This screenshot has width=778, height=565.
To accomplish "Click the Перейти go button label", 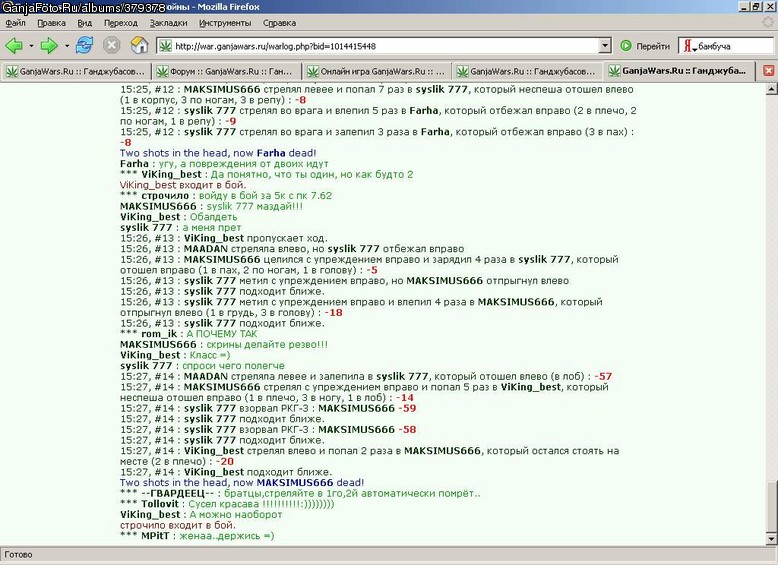I will coord(653,46).
